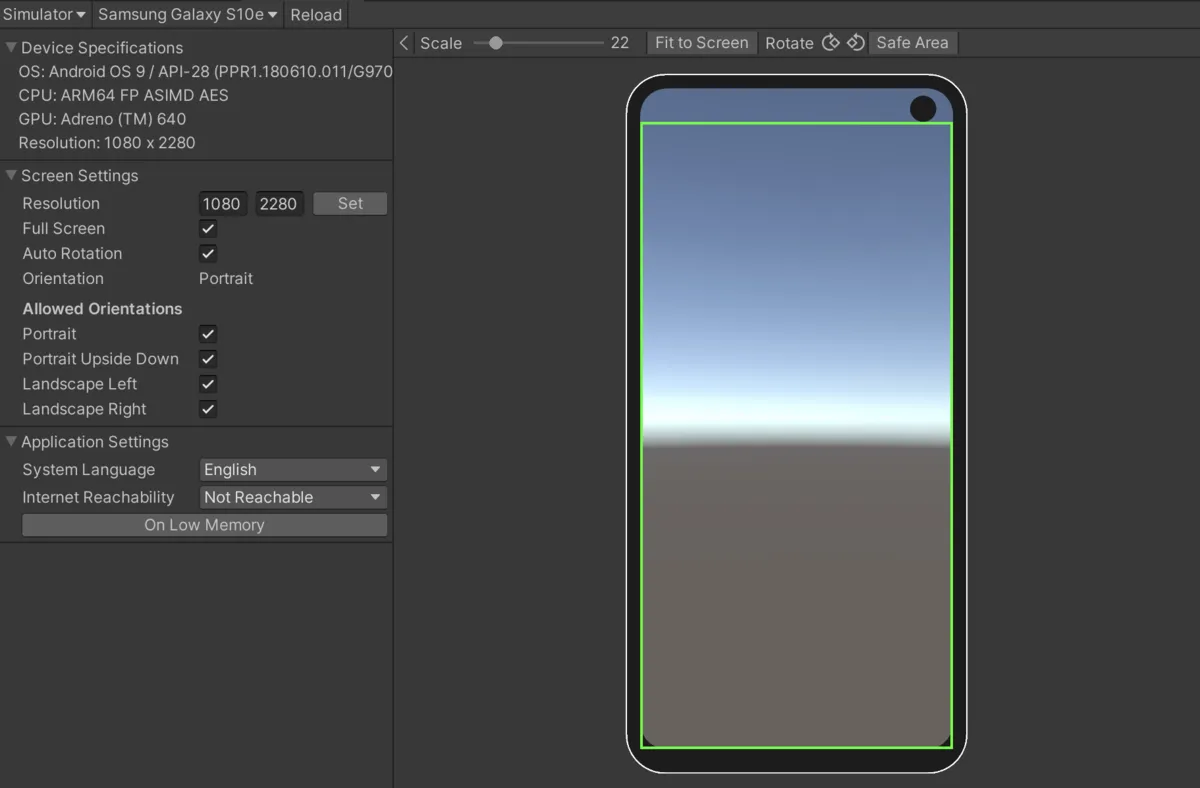Image resolution: width=1200 pixels, height=788 pixels.
Task: Disable the Auto Rotation checkbox
Action: pyautogui.click(x=208, y=254)
